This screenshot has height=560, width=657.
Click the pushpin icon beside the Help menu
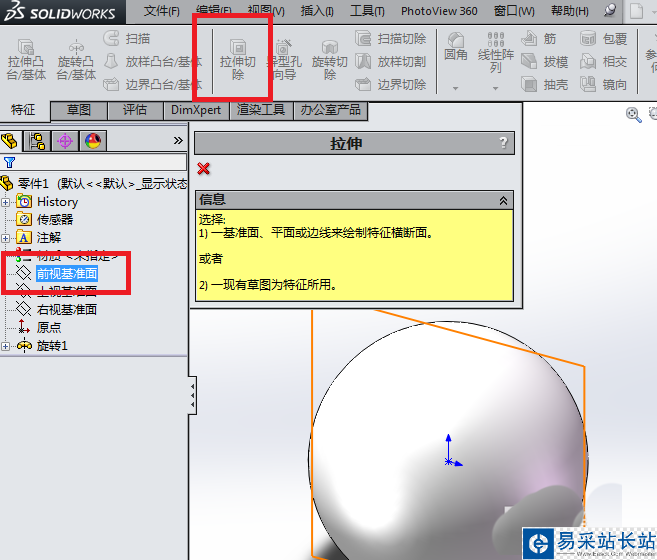coord(610,10)
